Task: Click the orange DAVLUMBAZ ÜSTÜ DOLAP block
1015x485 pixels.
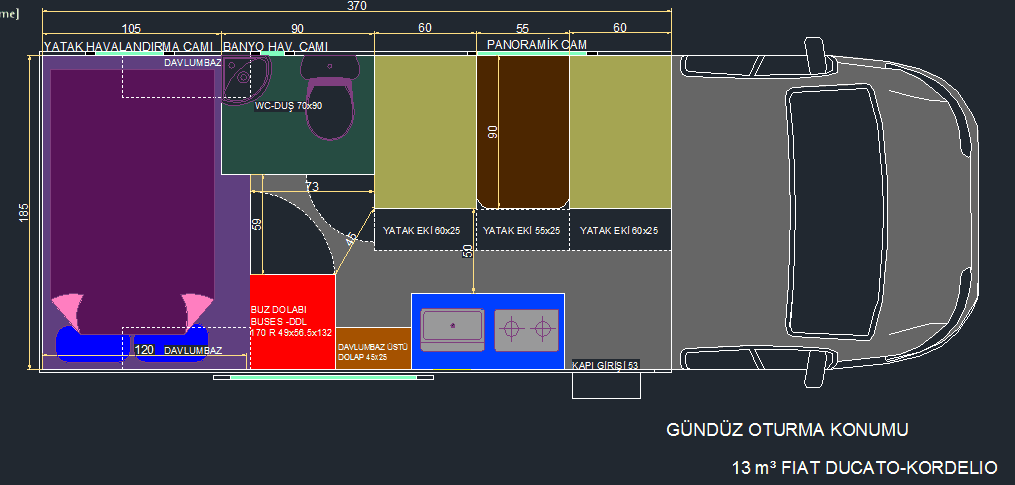Action: coord(372,348)
